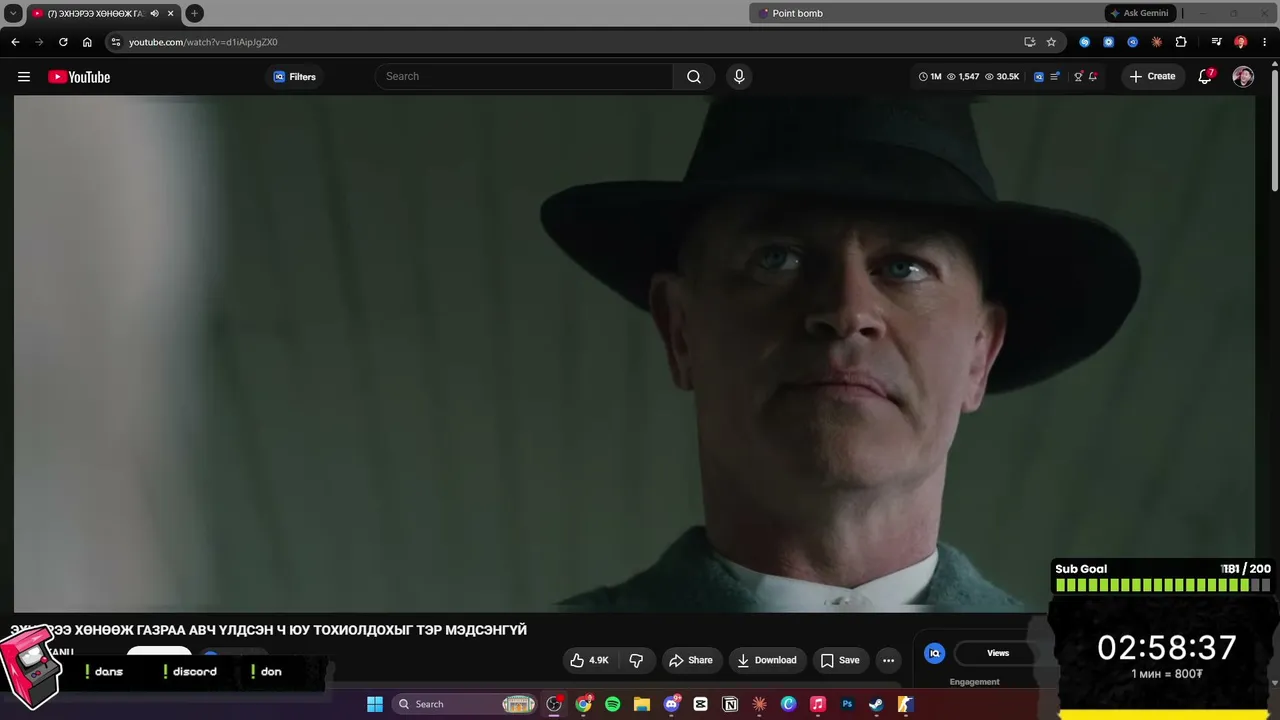The image size is (1280, 720).
Task: Click the vidIQ panel logo icon
Action: point(935,653)
